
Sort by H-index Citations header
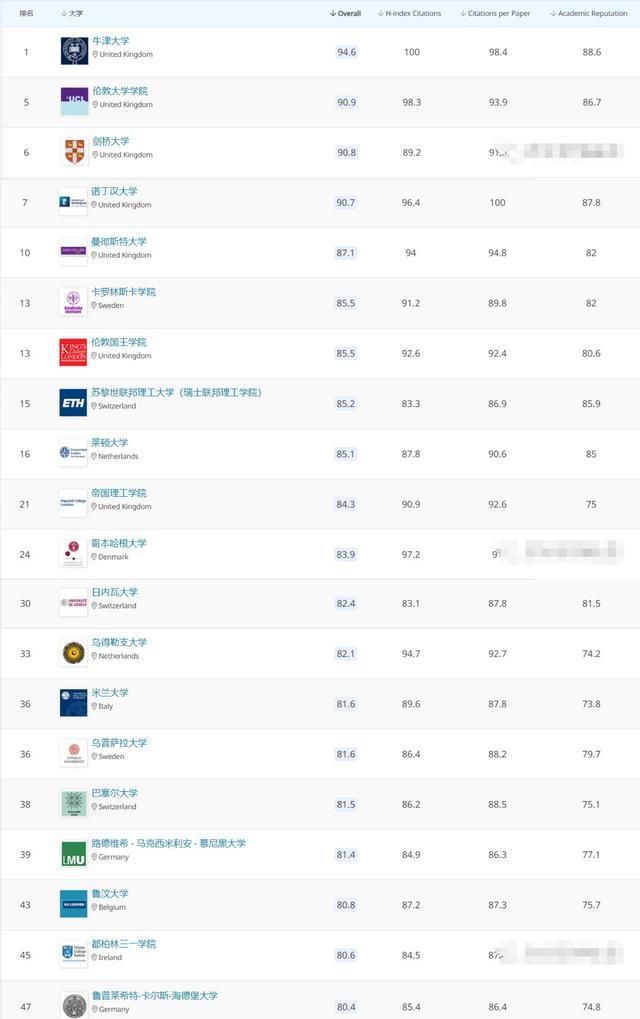click(x=409, y=13)
